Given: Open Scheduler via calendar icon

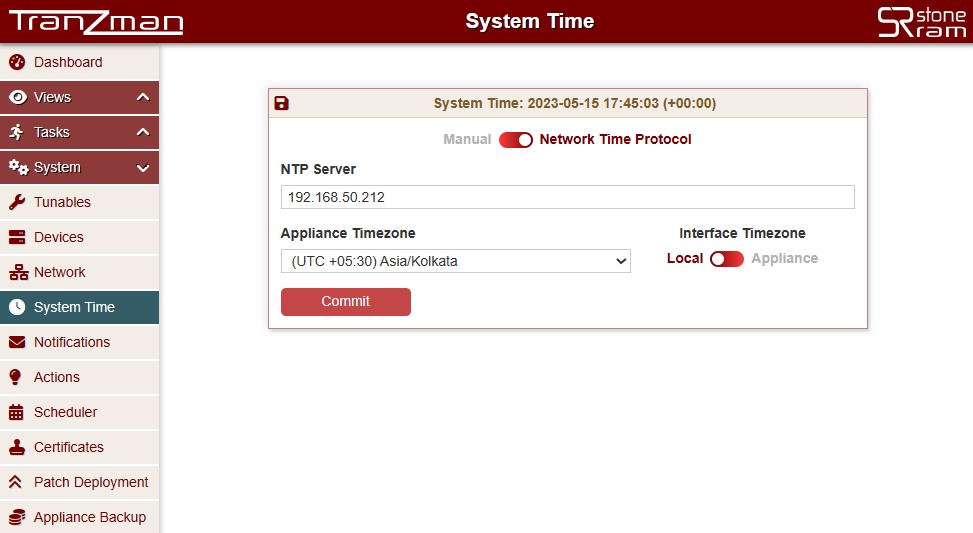Looking at the screenshot, I should pos(16,412).
